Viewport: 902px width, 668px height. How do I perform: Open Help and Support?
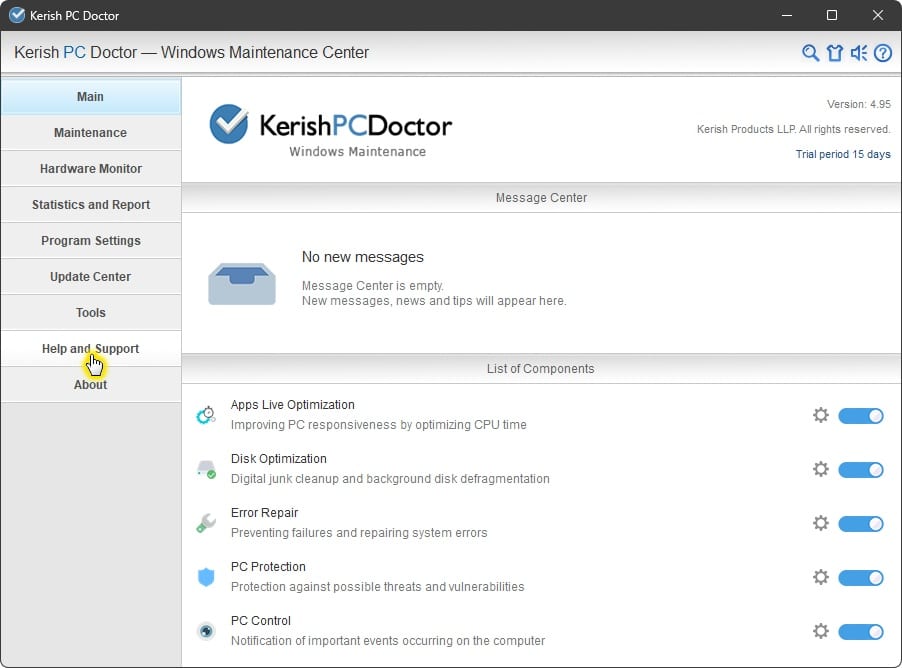[91, 349]
